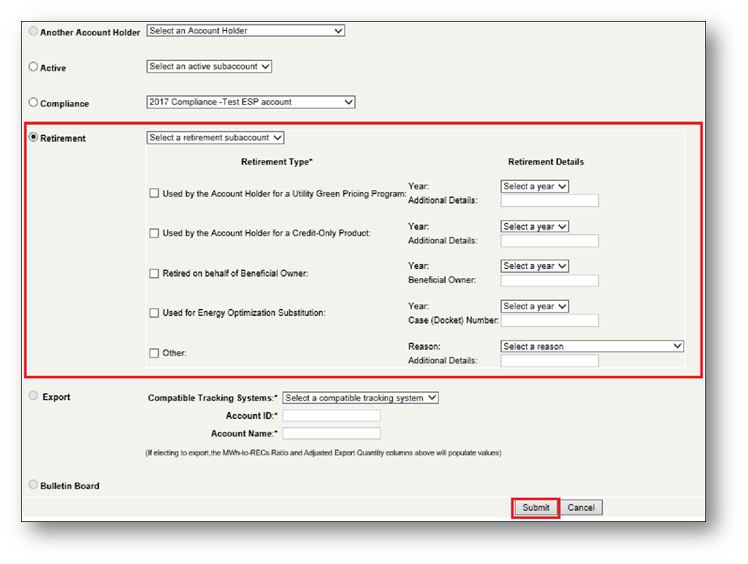Open the compatible tracking system dropdown
The width and height of the screenshot is (748, 564).
tap(361, 398)
